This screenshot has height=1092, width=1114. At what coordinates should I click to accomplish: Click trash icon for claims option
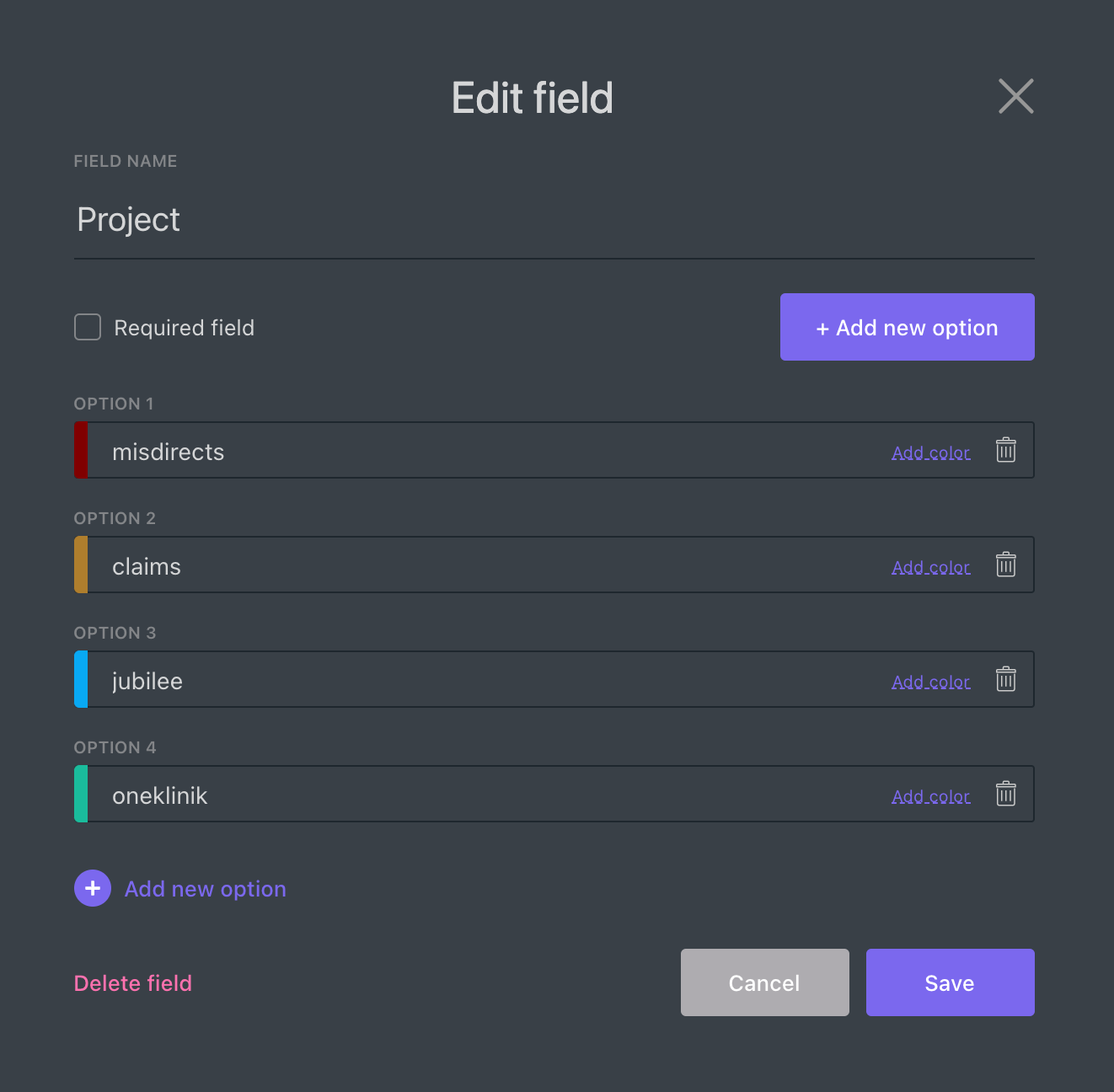(1005, 565)
